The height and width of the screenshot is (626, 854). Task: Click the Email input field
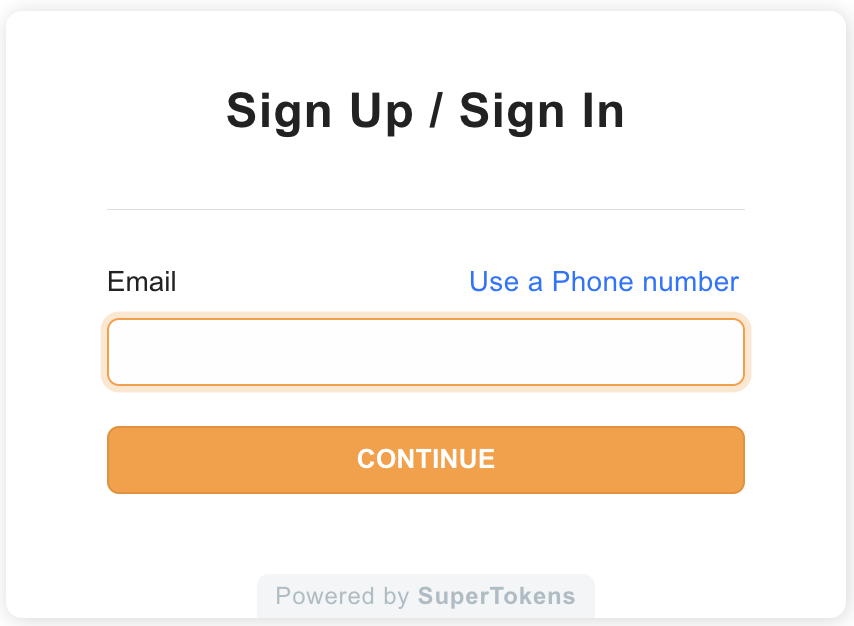(425, 352)
